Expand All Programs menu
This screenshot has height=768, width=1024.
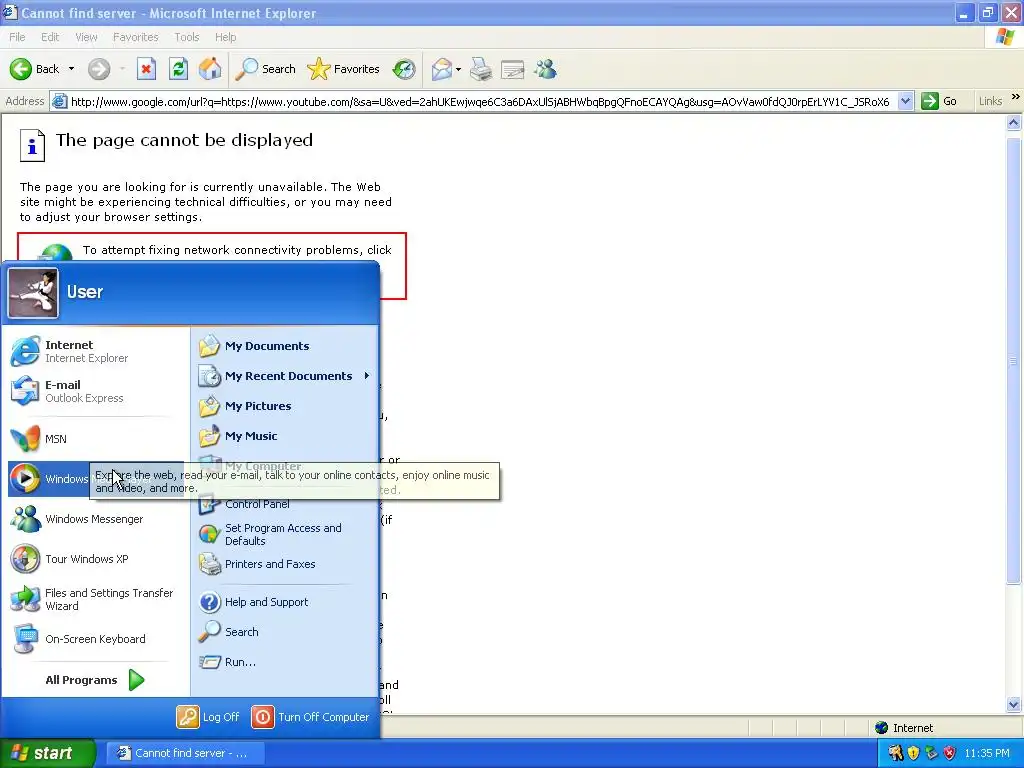(95, 680)
